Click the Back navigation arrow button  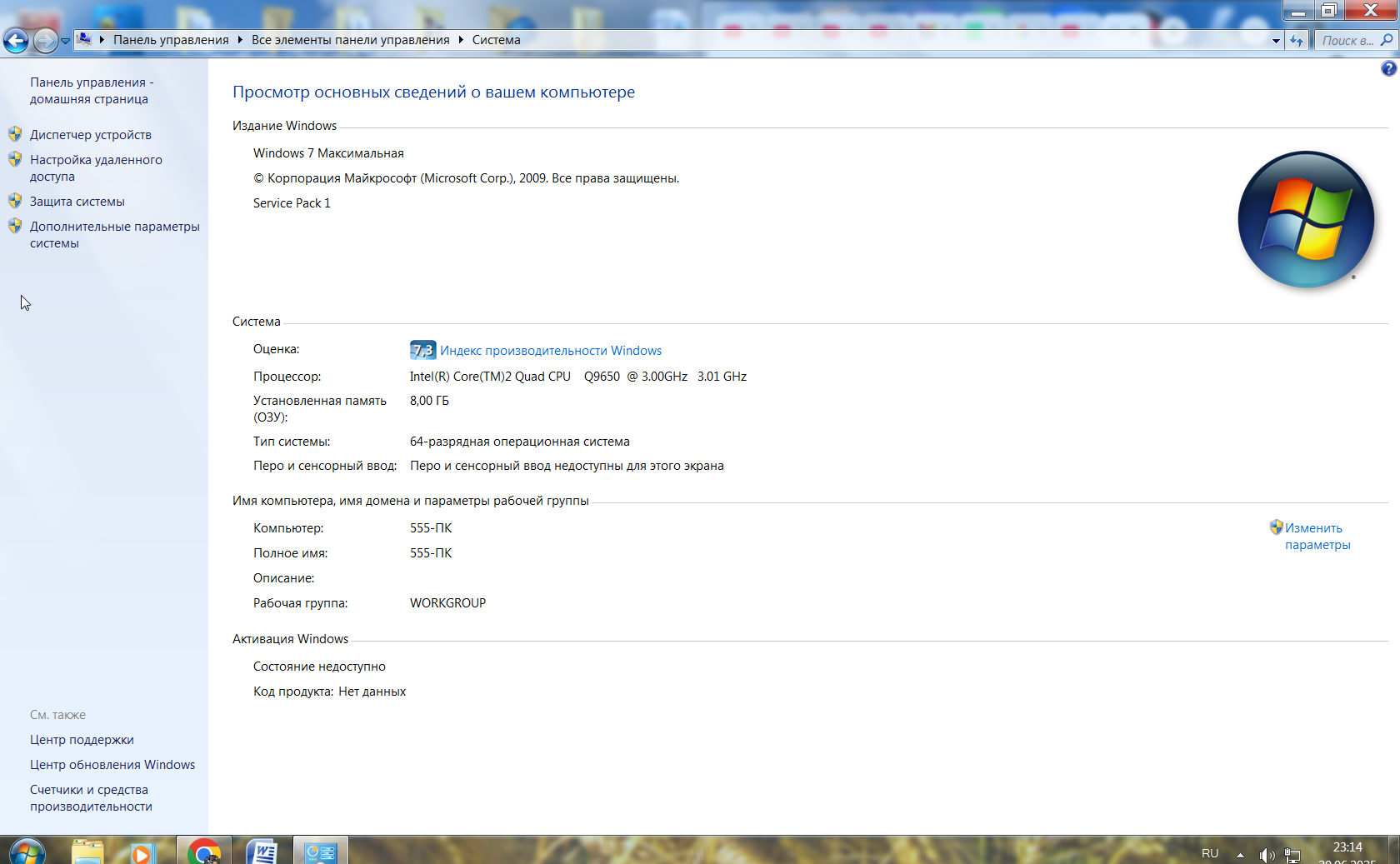(x=16, y=40)
